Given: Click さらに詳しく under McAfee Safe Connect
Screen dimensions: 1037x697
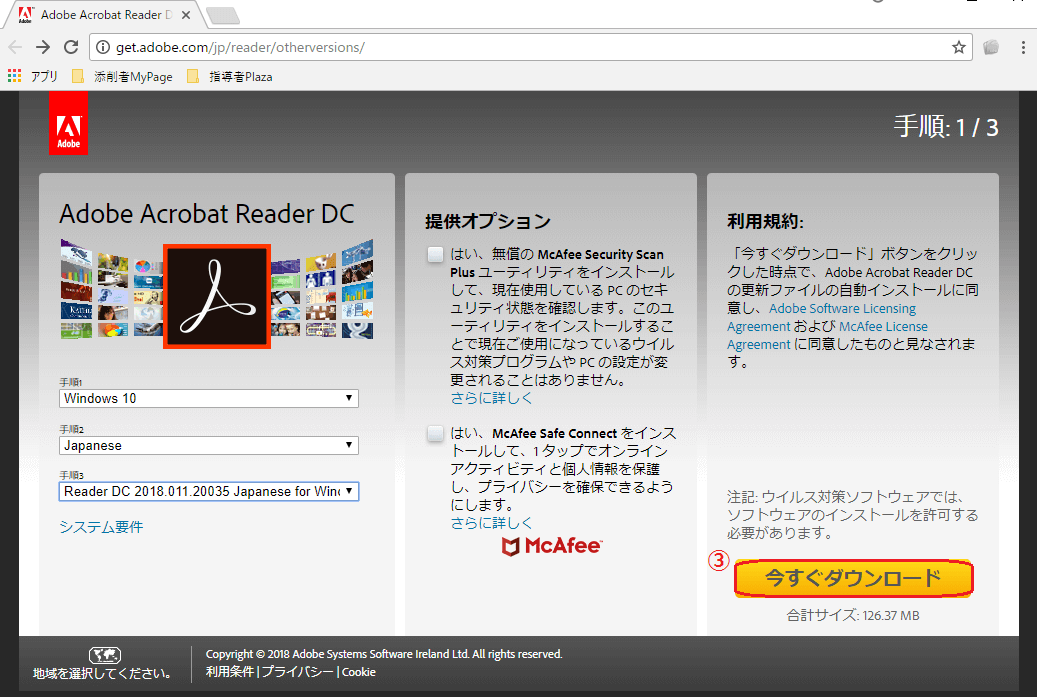Looking at the screenshot, I should (x=491, y=523).
